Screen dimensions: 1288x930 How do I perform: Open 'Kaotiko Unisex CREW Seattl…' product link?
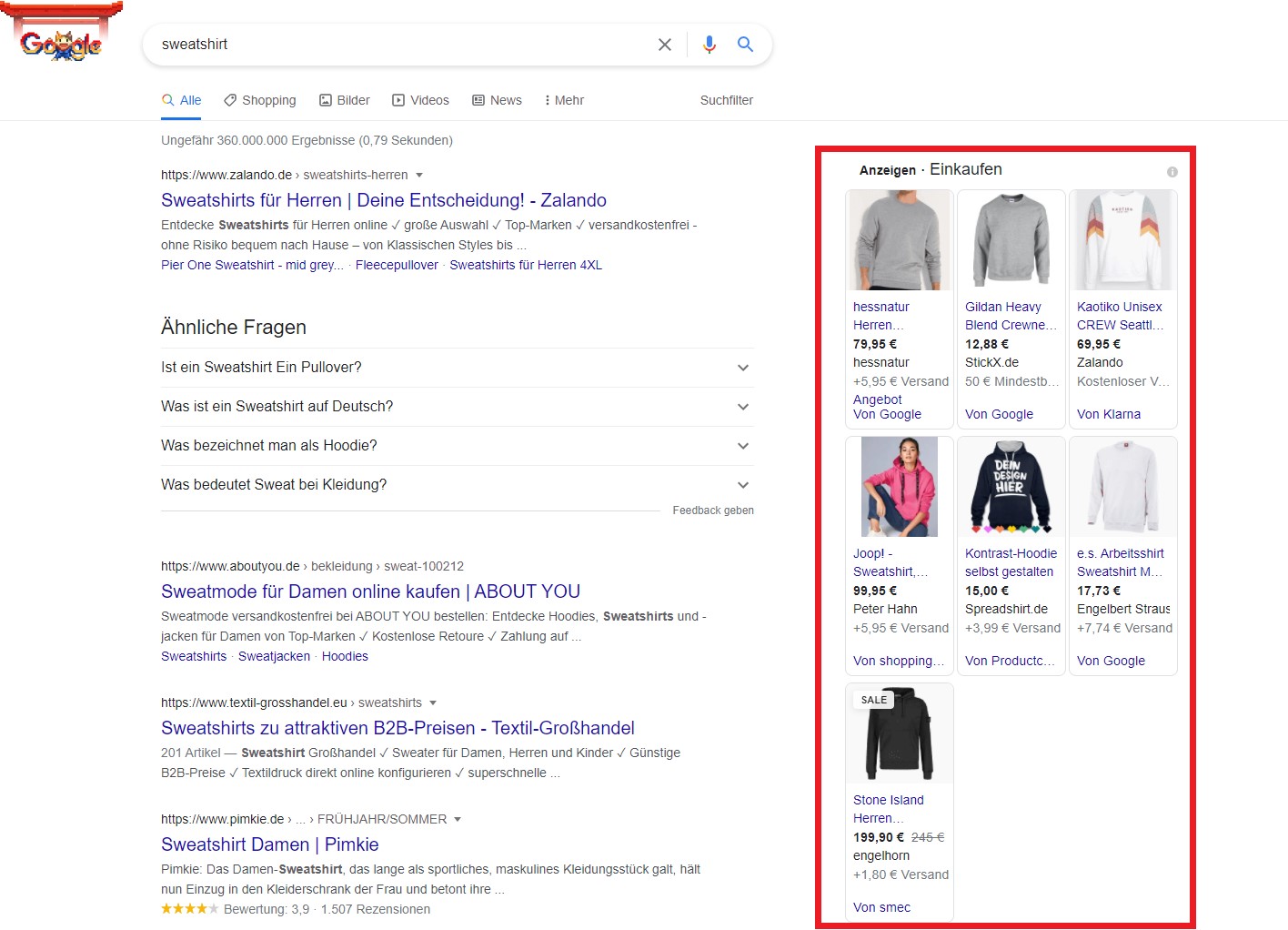click(1121, 316)
